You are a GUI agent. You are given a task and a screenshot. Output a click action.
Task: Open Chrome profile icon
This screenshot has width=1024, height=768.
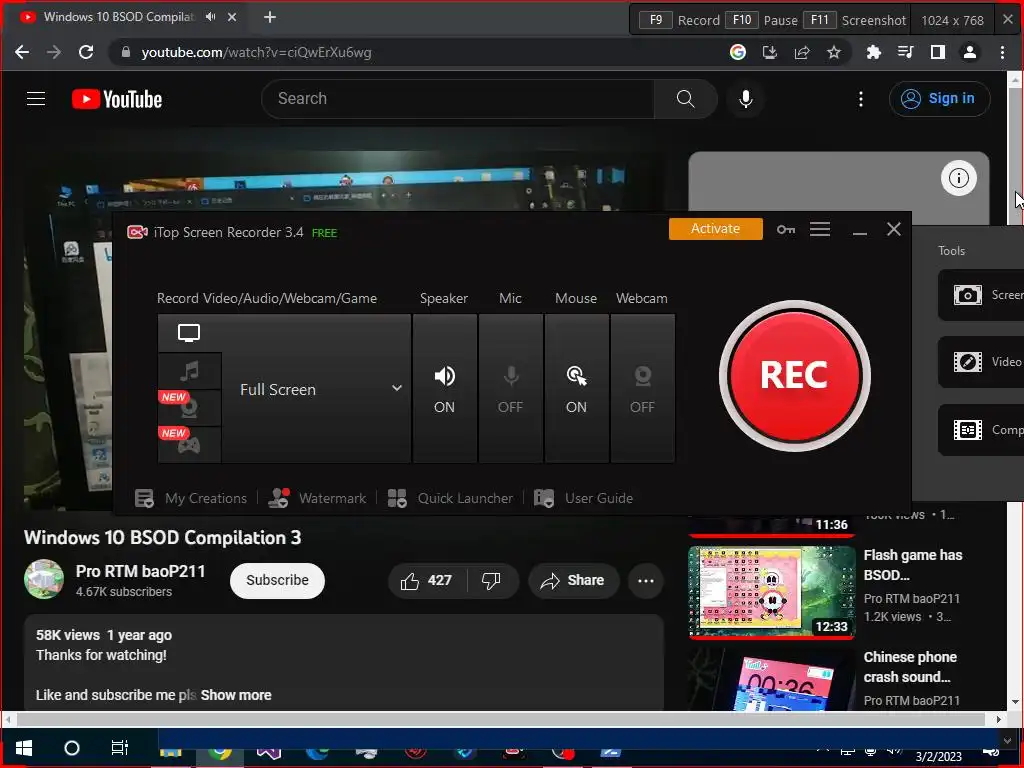pyautogui.click(x=969, y=52)
